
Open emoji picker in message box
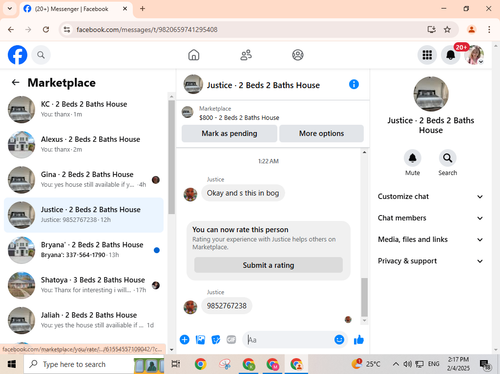click(339, 339)
